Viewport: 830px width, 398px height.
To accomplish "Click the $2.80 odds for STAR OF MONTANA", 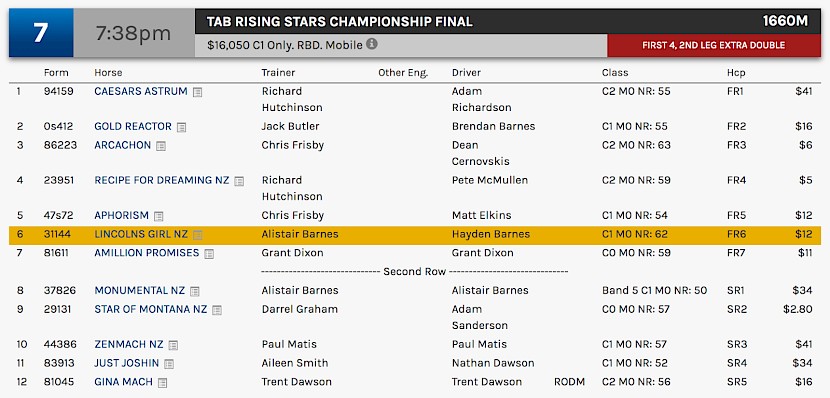I will 798,309.
